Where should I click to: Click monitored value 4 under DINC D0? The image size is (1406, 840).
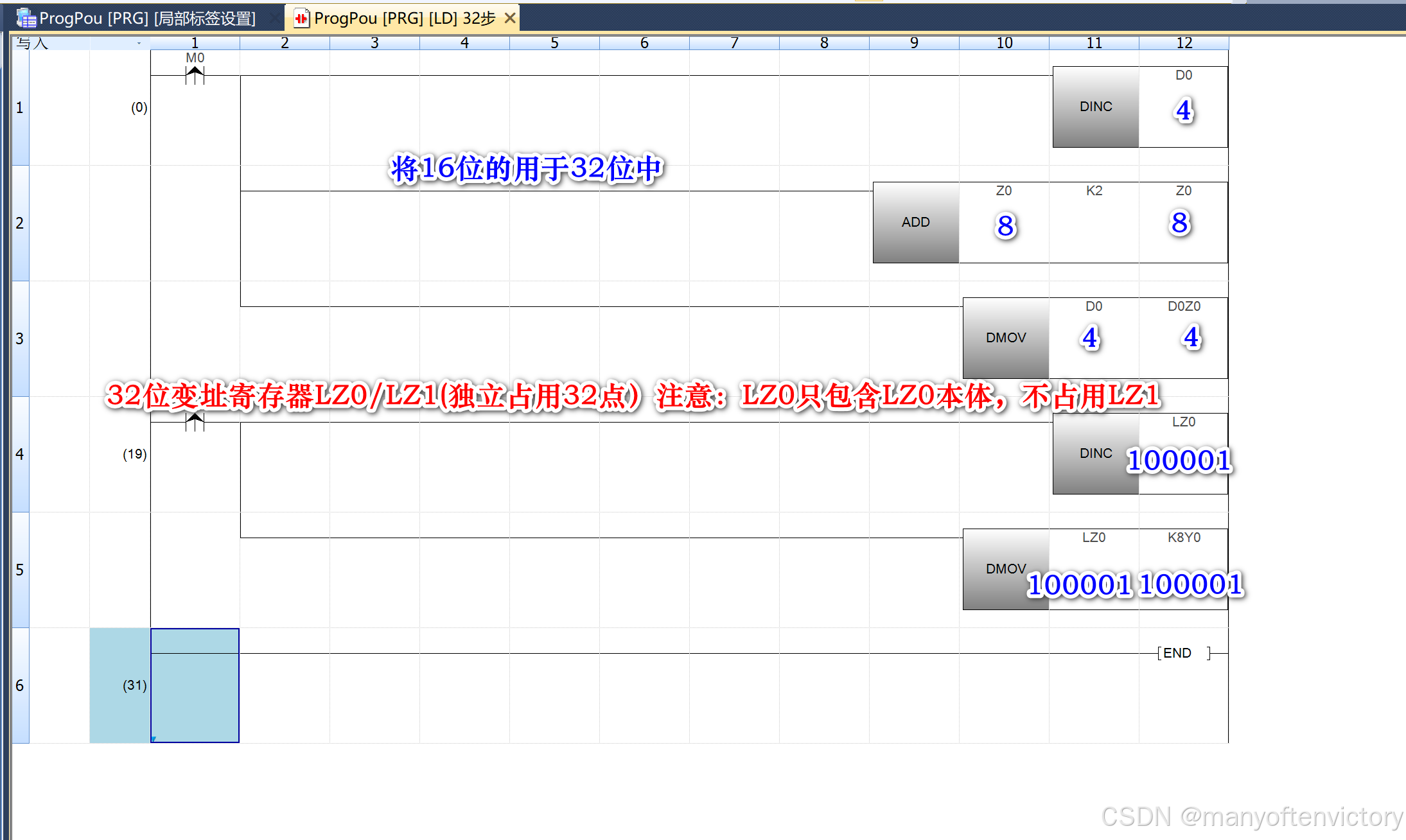(x=1184, y=110)
